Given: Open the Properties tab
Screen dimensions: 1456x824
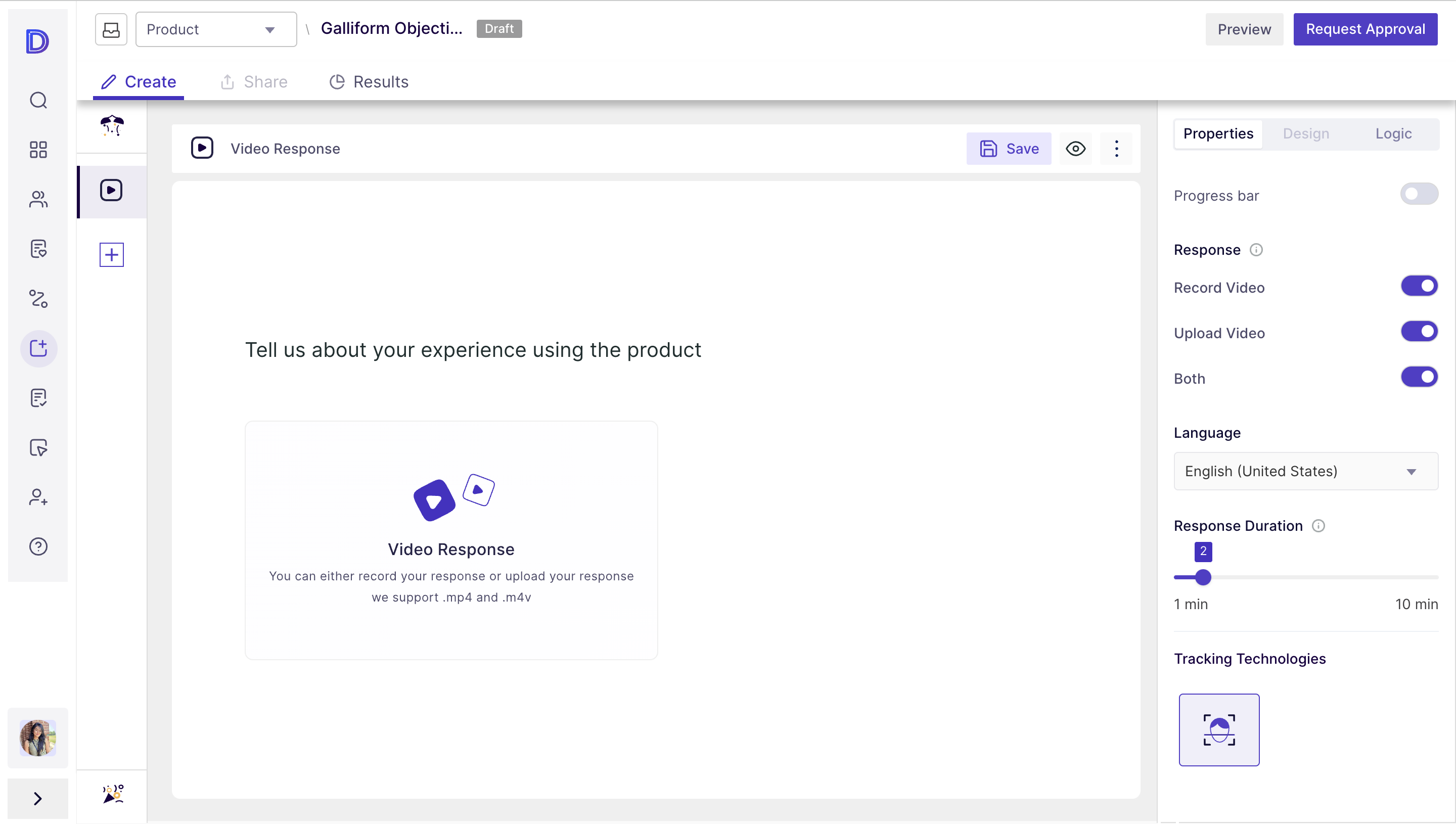Looking at the screenshot, I should coord(1218,134).
